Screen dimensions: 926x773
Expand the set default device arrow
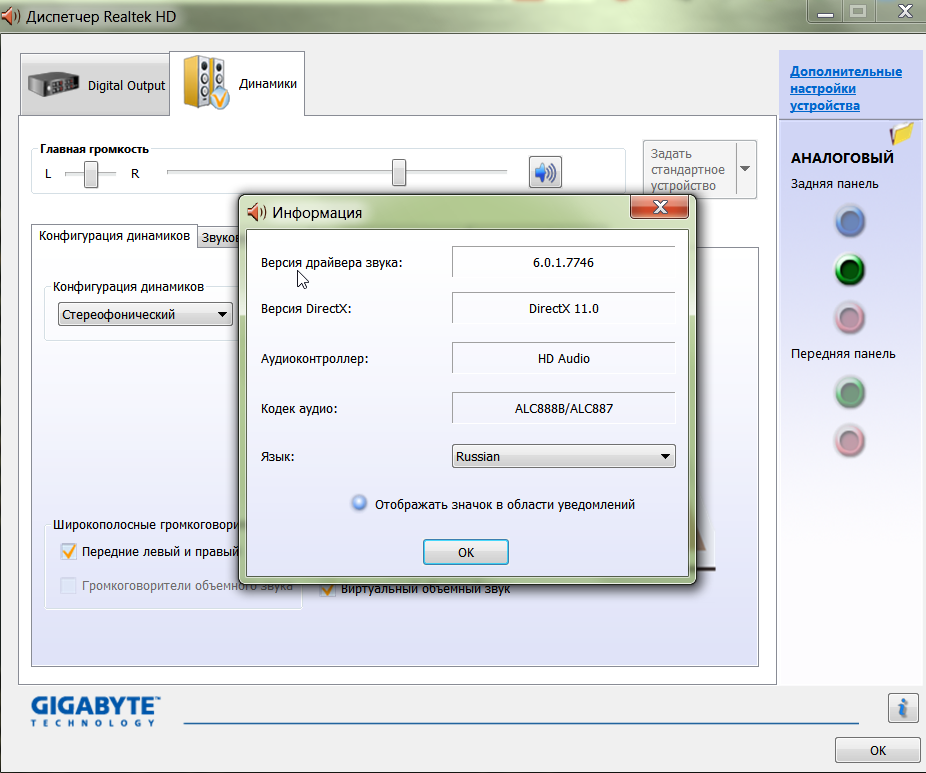(745, 168)
